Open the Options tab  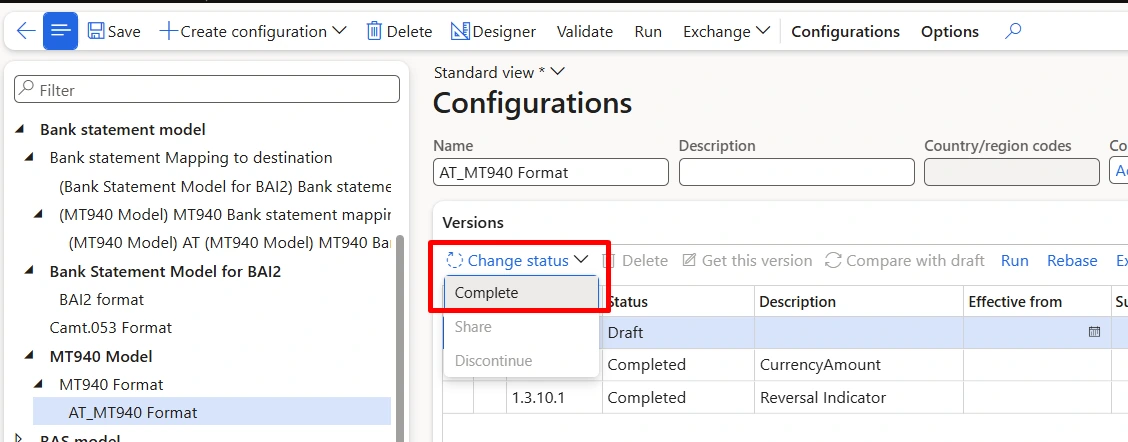(950, 32)
